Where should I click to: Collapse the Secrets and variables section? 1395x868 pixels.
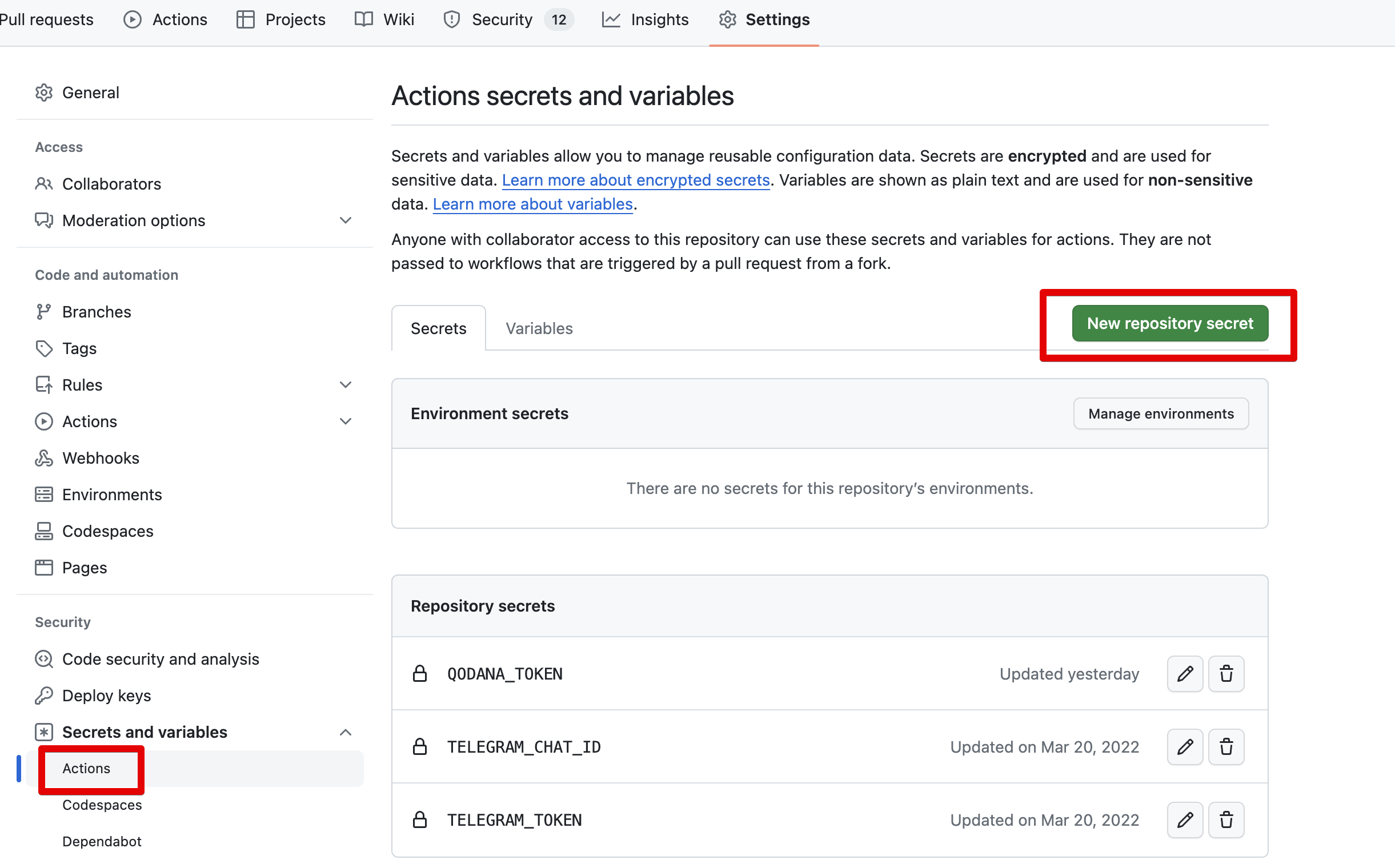[x=345, y=732]
